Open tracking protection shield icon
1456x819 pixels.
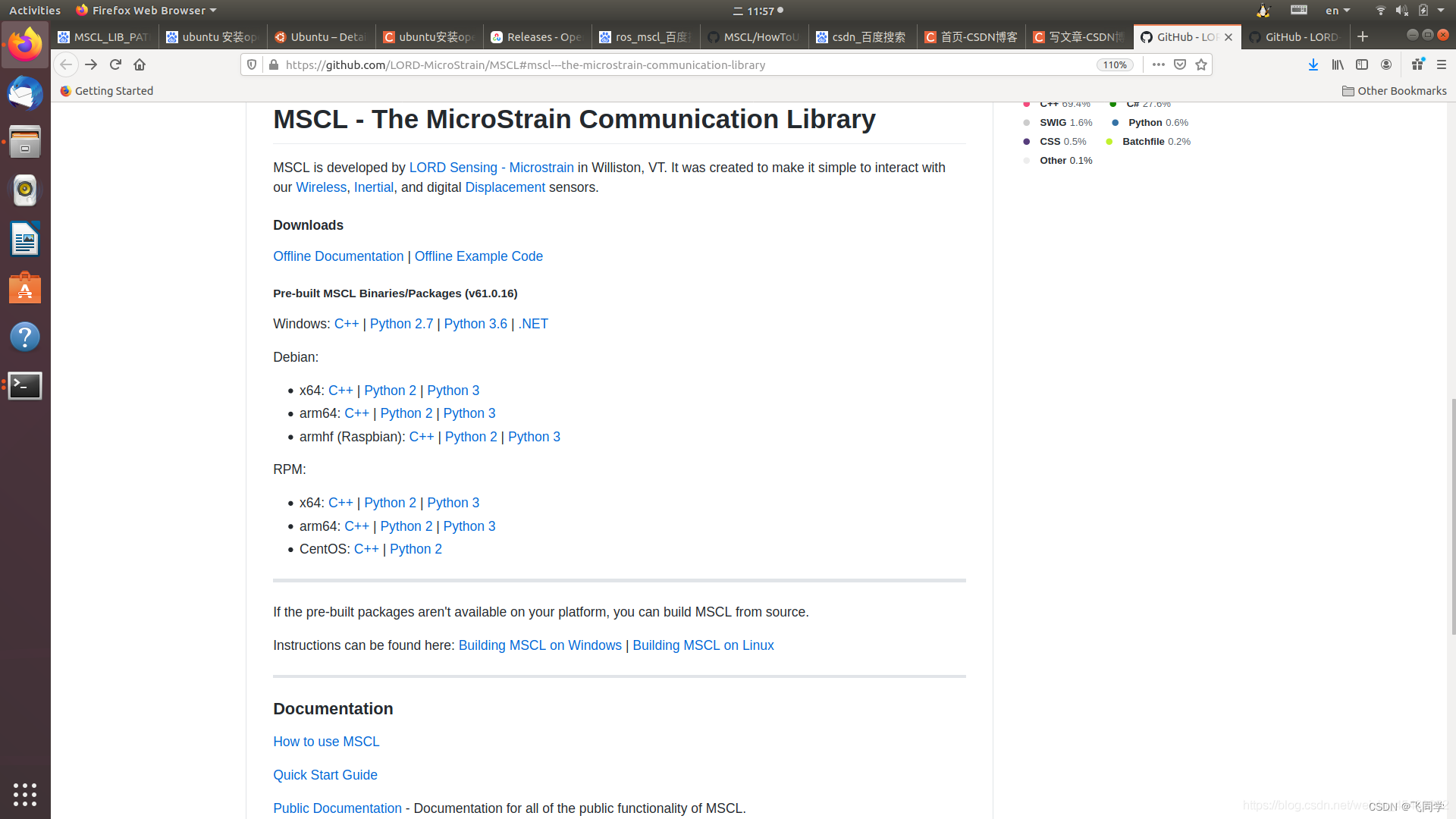coord(253,64)
